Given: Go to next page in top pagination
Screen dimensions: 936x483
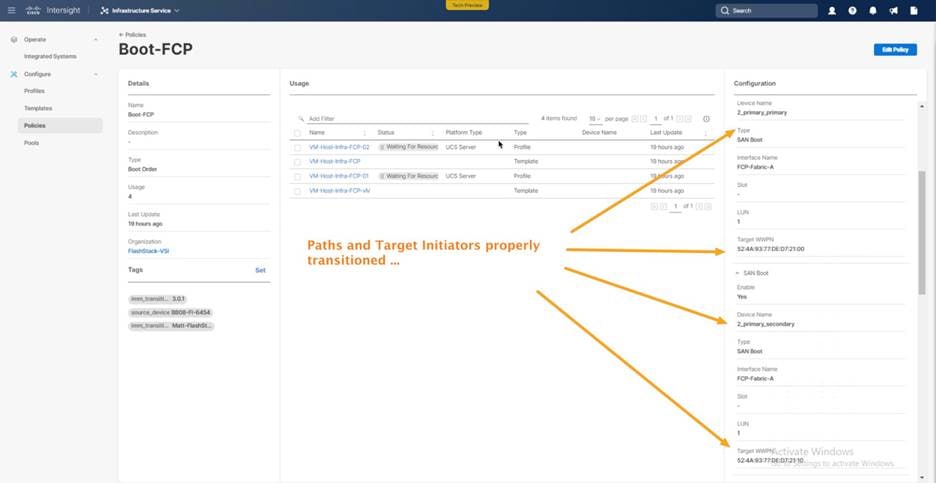Looking at the screenshot, I should click(x=680, y=119).
